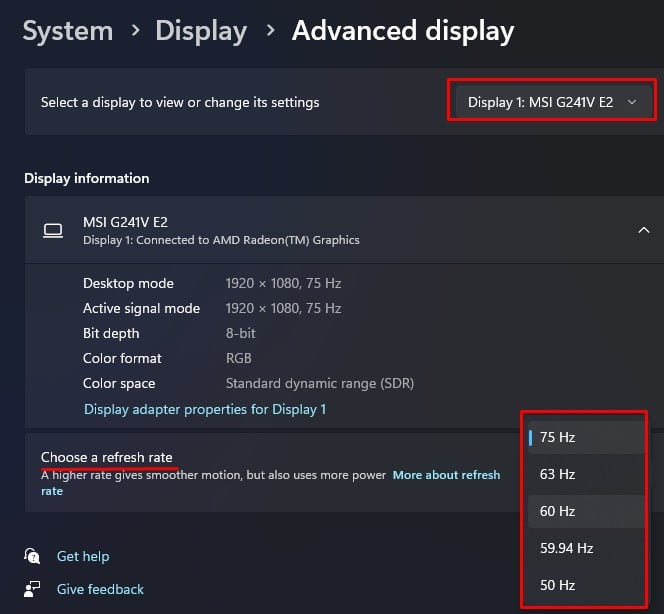The image size is (664, 614).
Task: Select 60 Hz refresh rate
Action: (x=586, y=512)
